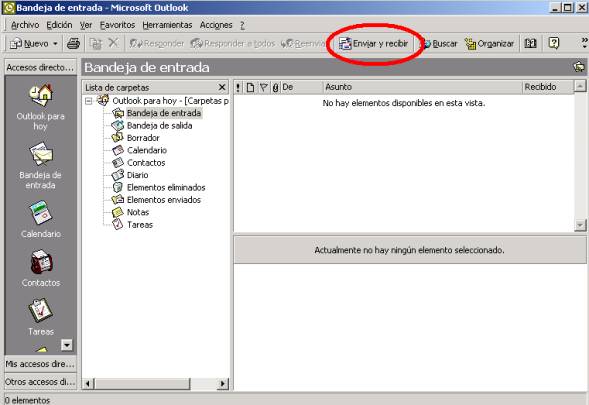589x405 pixels.
Task: Click the 0 elementos status bar text
Action: (27, 400)
